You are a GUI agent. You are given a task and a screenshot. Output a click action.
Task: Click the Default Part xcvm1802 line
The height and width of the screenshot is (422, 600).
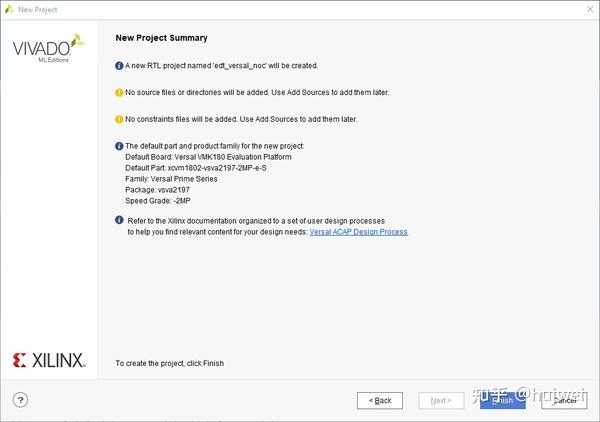coord(196,168)
